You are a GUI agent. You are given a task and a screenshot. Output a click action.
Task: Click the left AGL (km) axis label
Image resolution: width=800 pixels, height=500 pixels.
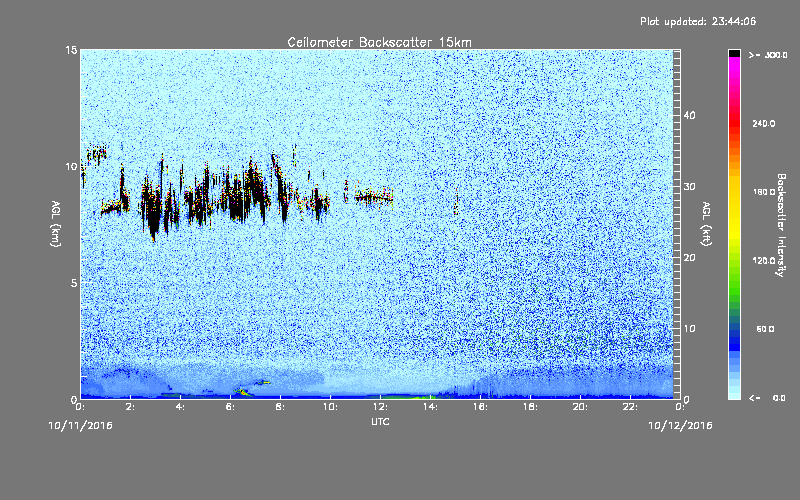[x=56, y=223]
